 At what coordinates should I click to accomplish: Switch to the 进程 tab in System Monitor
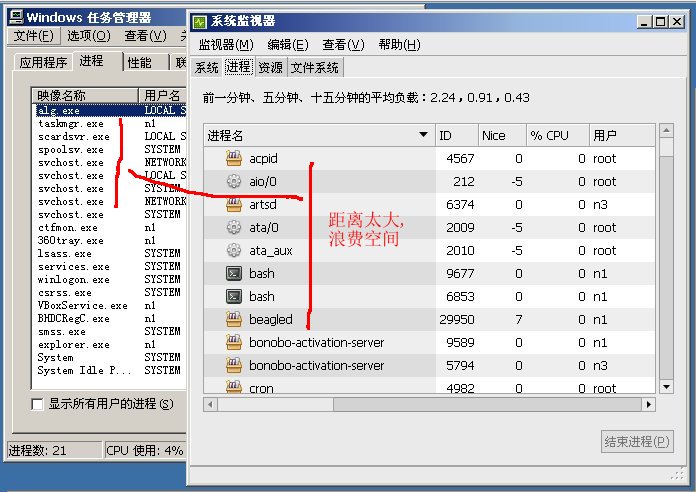pos(238,67)
